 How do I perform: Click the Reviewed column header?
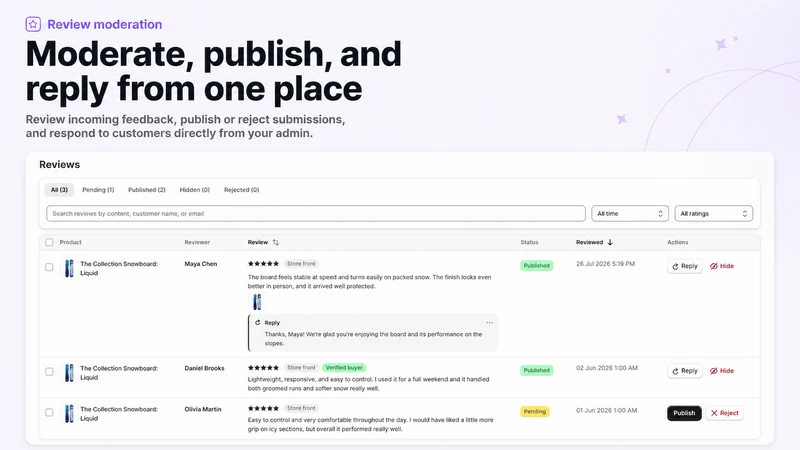tap(589, 242)
